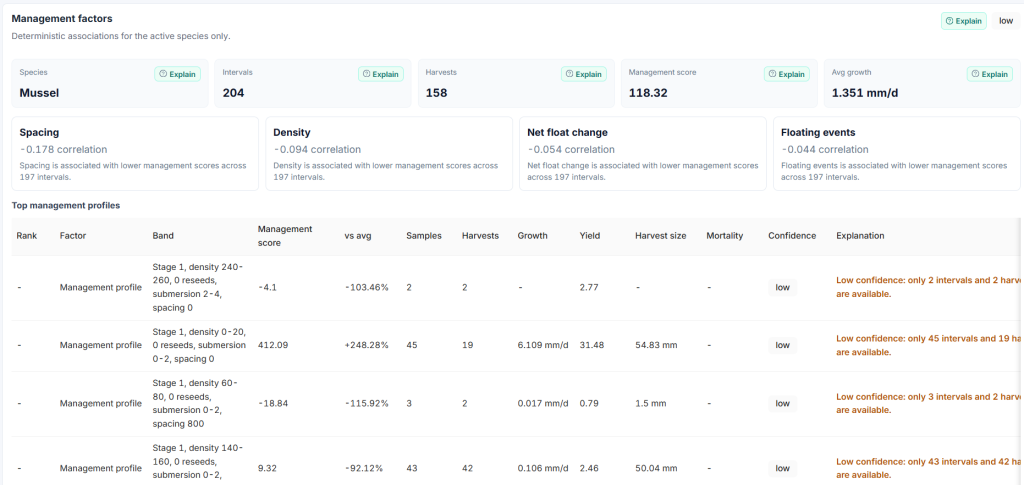Viewport: 1024px width, 485px height.
Task: Click the Band column header
Action: tap(163, 236)
